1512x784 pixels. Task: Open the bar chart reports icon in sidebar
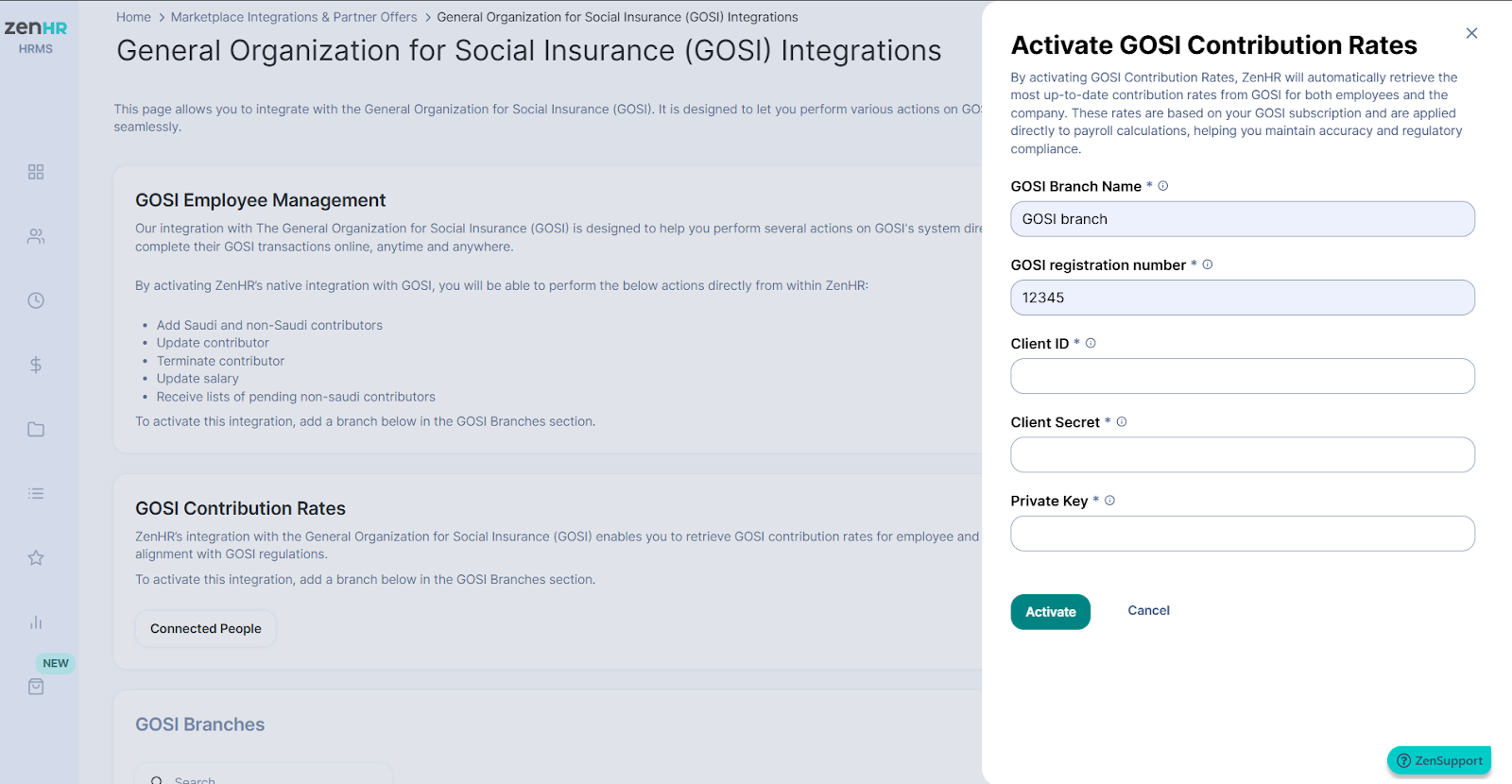(x=36, y=622)
